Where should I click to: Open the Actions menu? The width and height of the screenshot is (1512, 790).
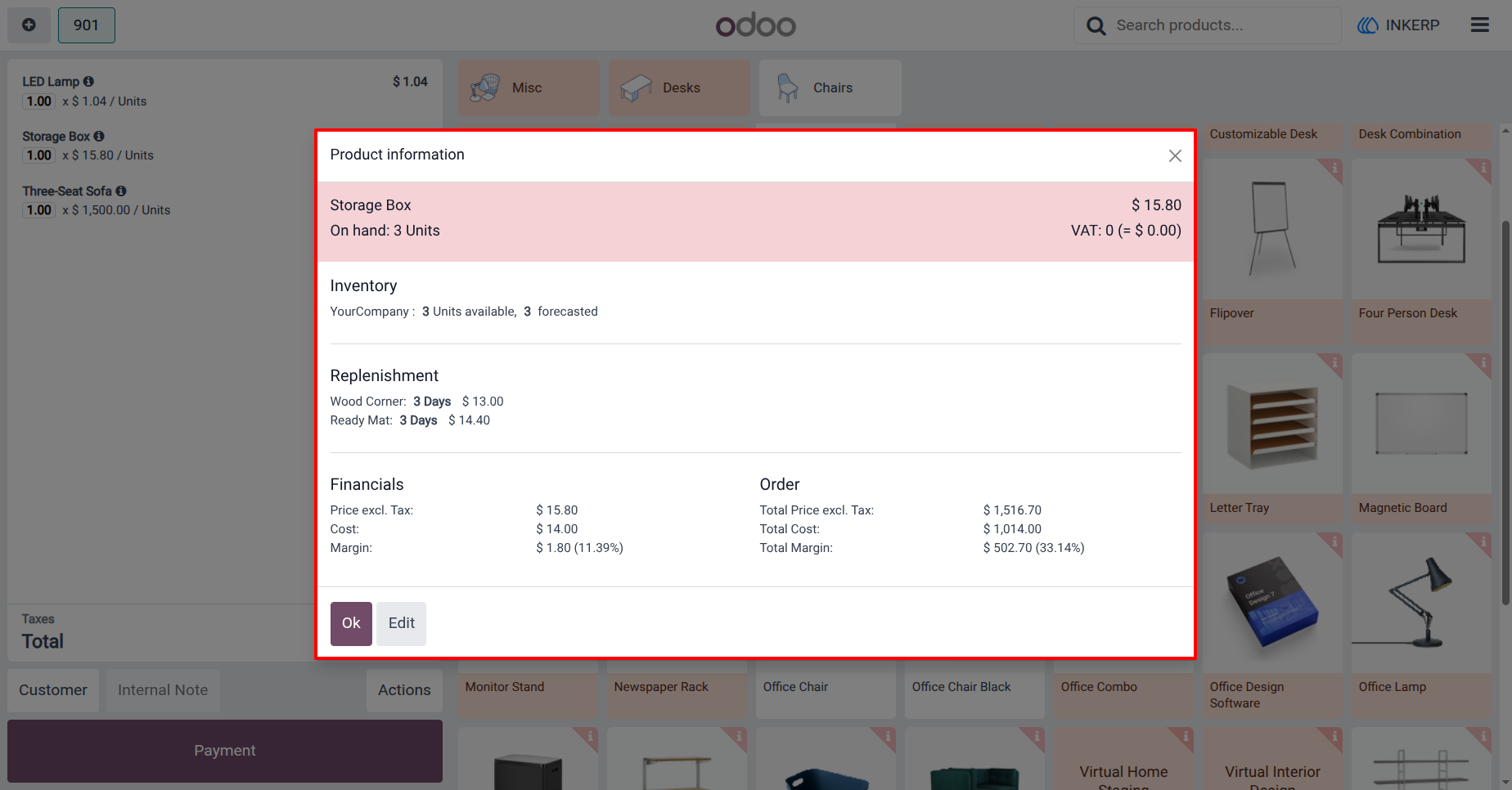pos(404,690)
